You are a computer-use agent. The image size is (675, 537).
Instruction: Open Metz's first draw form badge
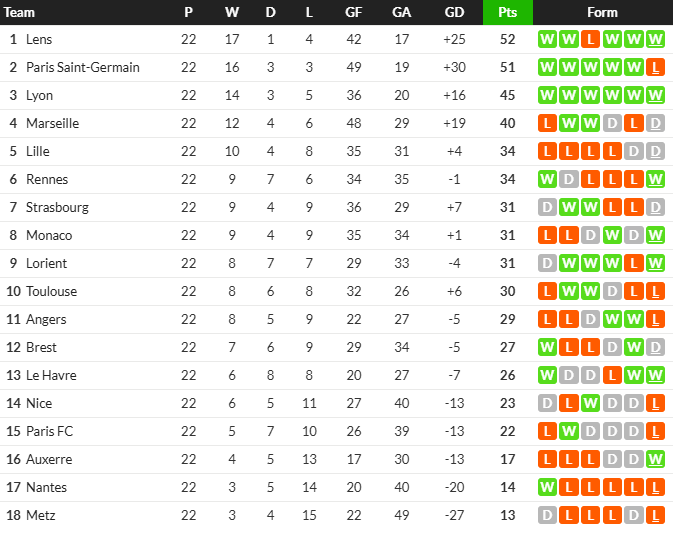click(x=547, y=515)
